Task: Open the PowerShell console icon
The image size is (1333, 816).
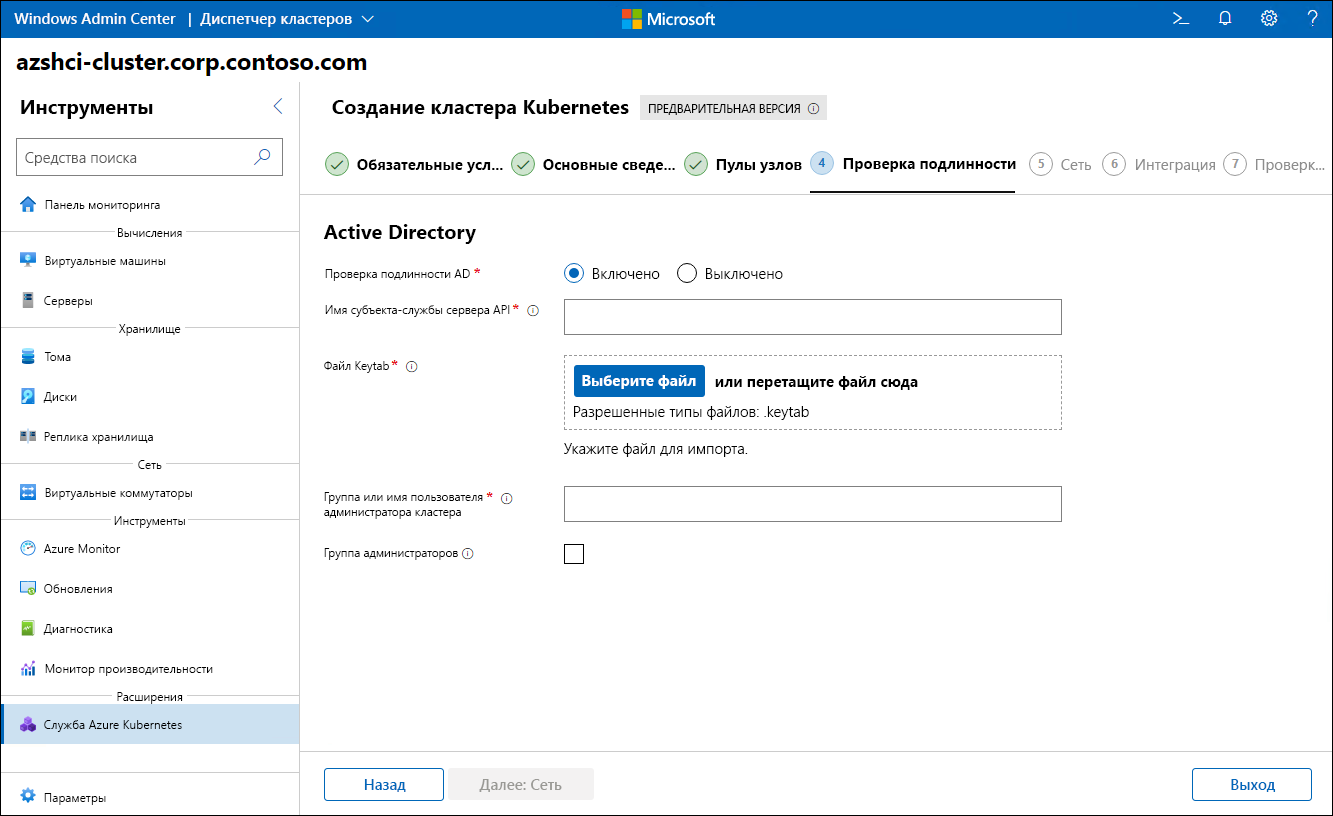Action: point(1181,18)
